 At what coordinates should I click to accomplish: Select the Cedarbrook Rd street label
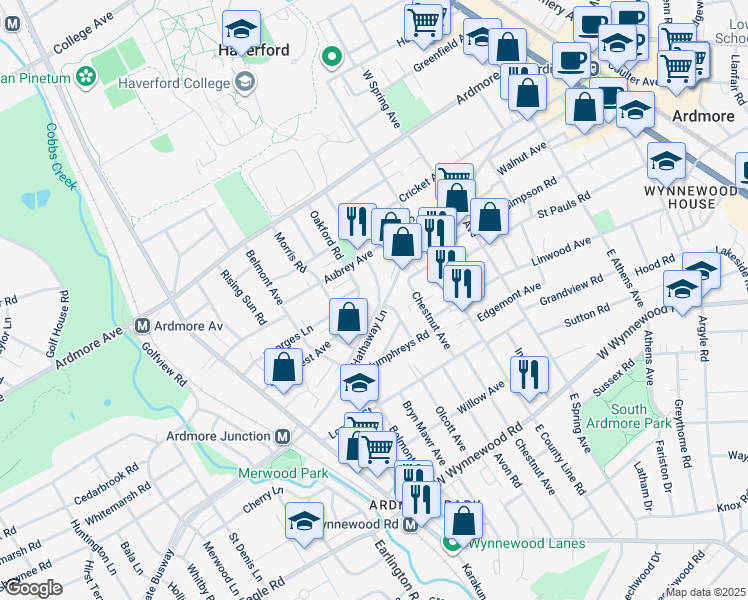(106, 483)
